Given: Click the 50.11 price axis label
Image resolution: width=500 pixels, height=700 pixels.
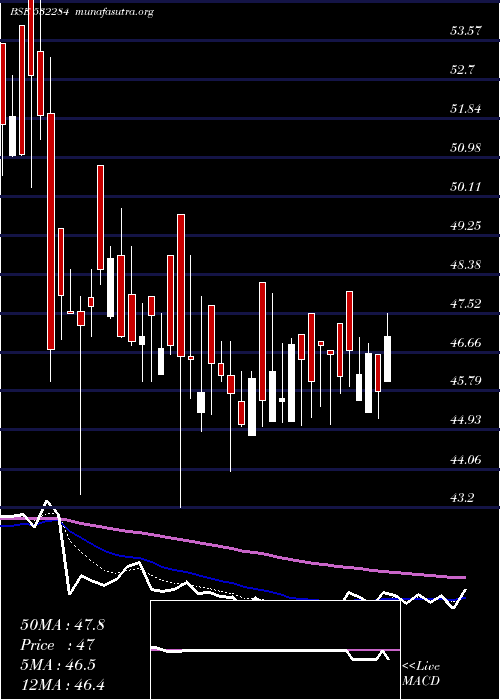Looking at the screenshot, I should click(x=466, y=186).
